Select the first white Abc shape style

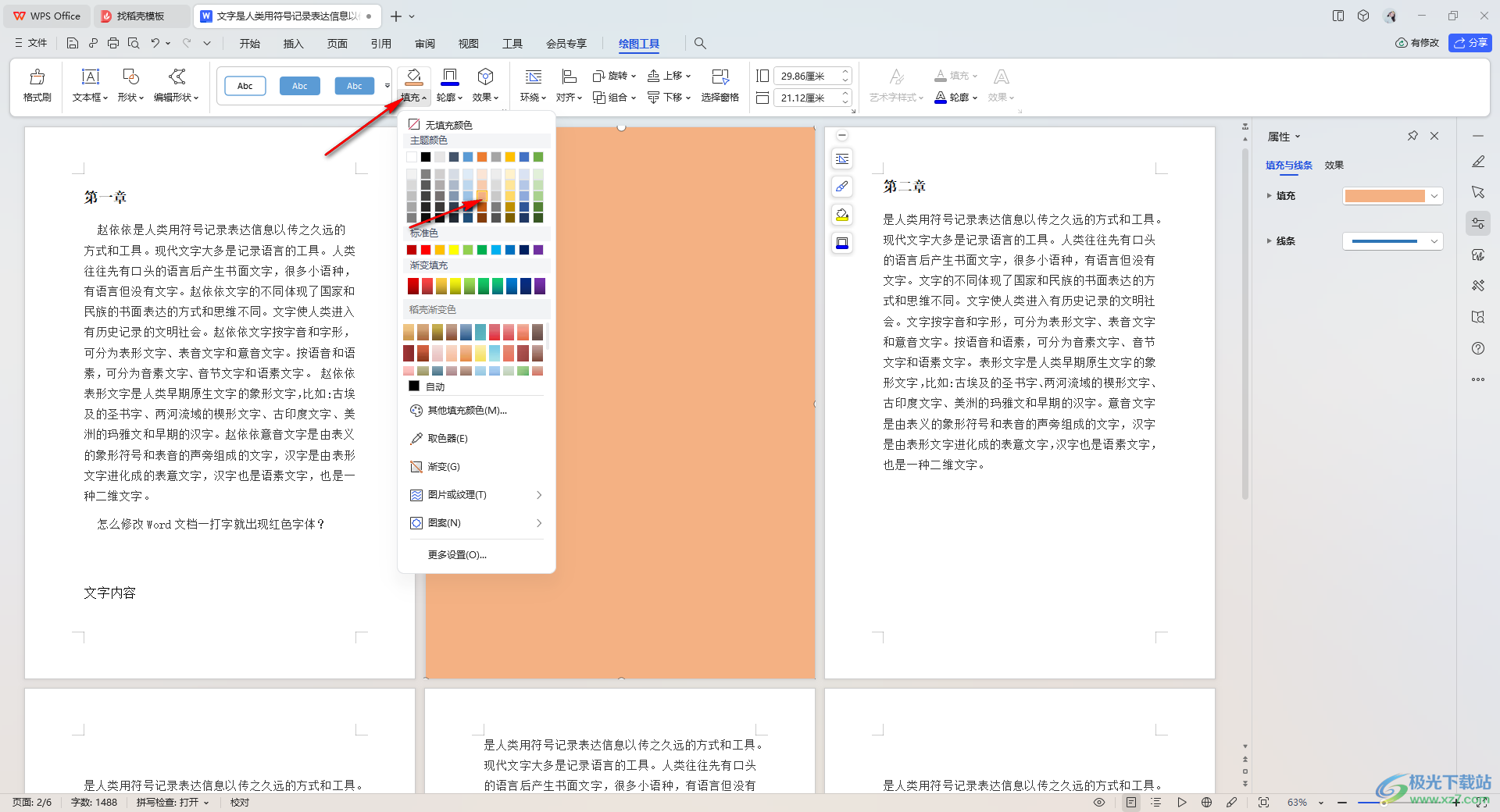tap(245, 86)
